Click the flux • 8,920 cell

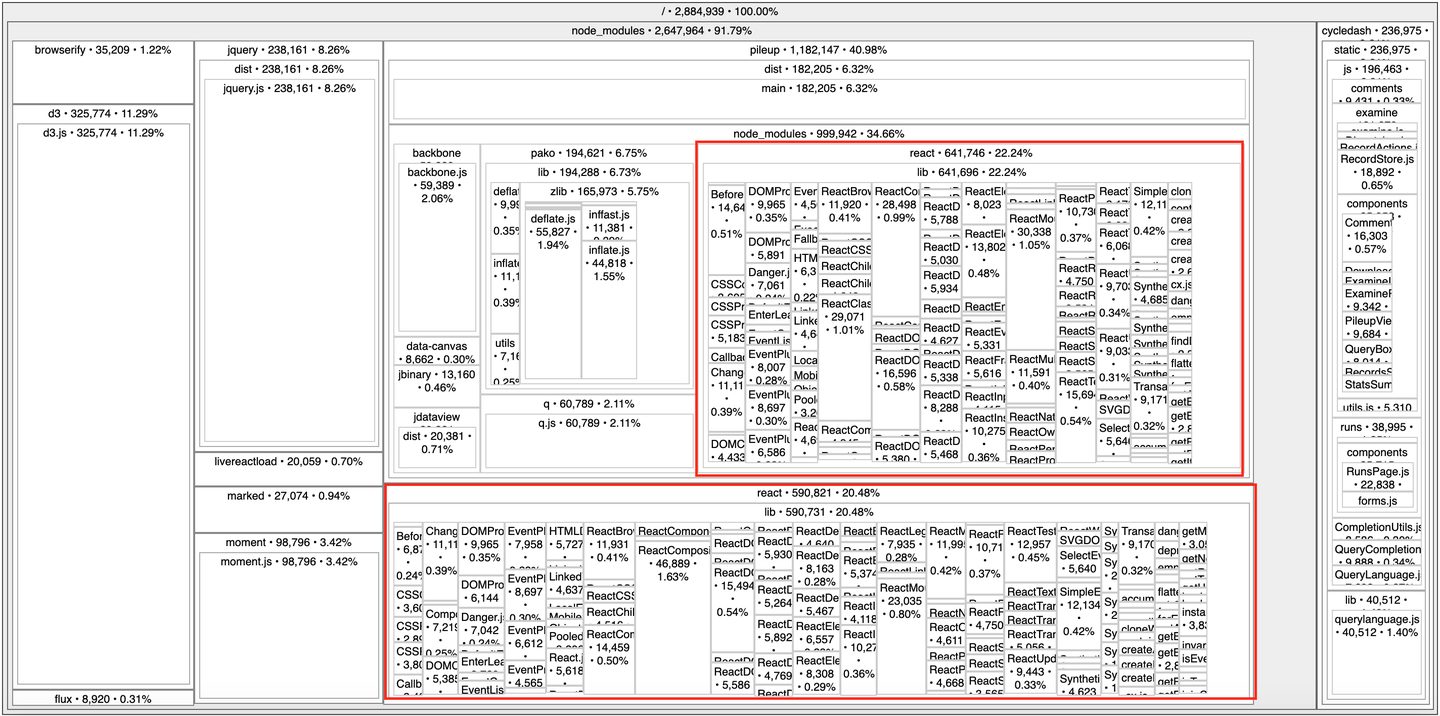click(x=102, y=699)
